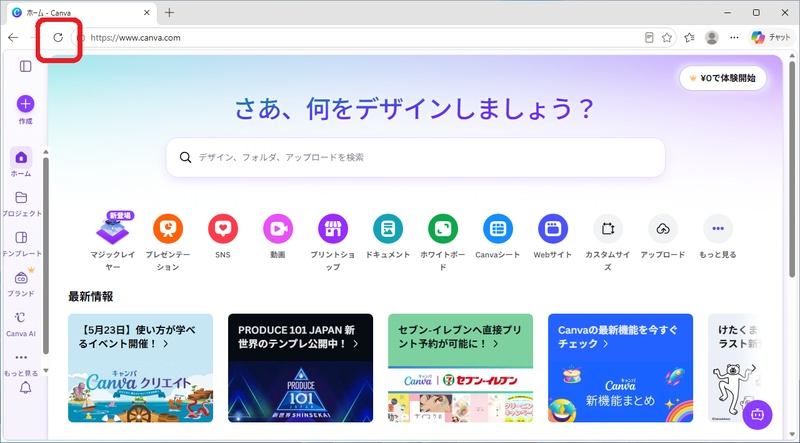
Task: Open the Copilot チャット button
Action: click(771, 37)
